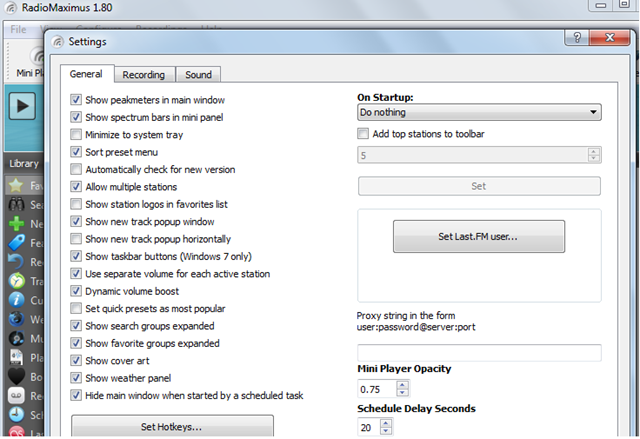Viewport: 640px width, 439px height.
Task: Decrease Schedule Delay Seconds with down arrow
Action: [x=387, y=432]
